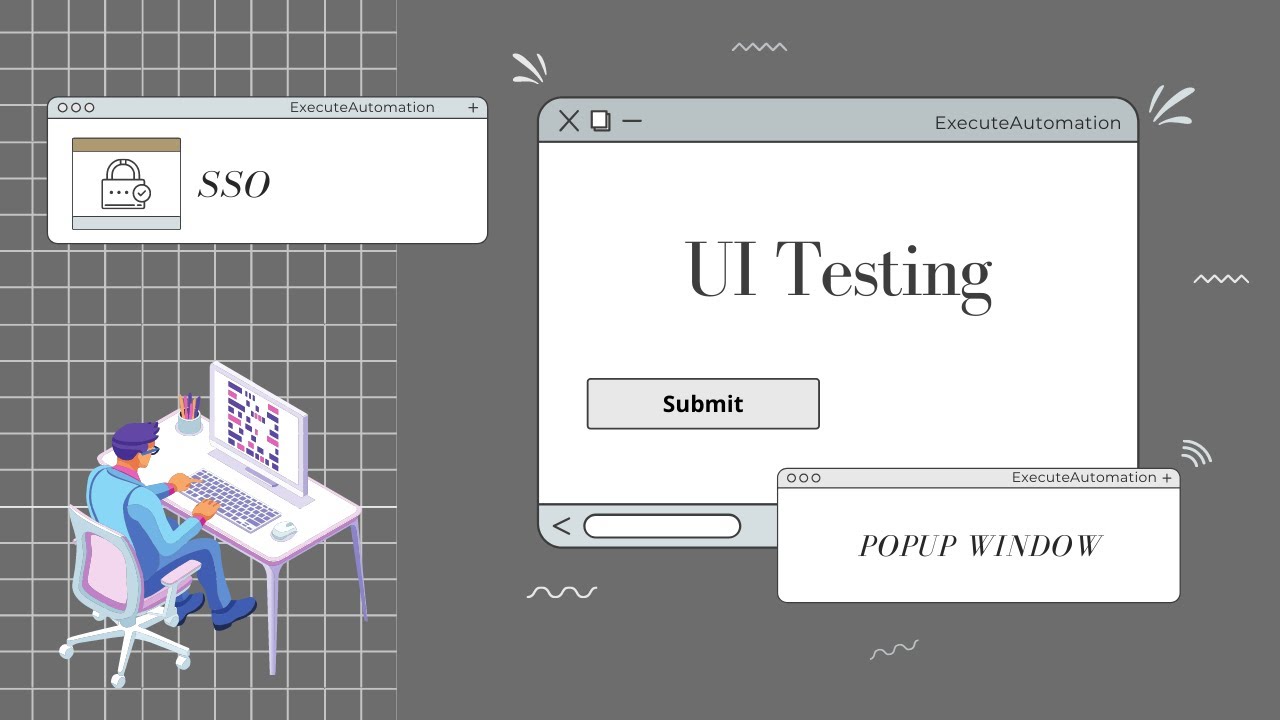Screen dimensions: 1280x720
Task: Click the X close icon in UI Testing window
Action: 569,121
